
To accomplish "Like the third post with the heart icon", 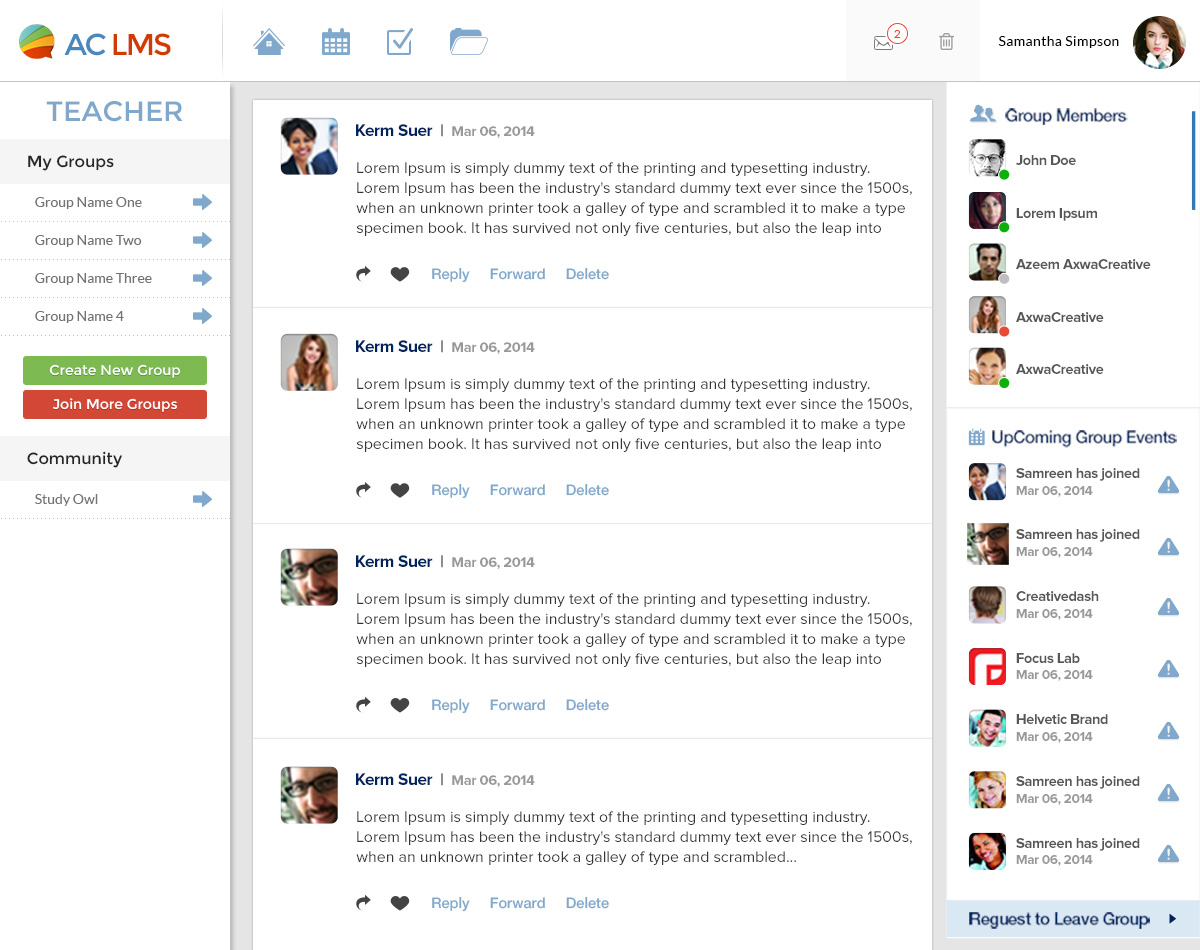I will 400,705.
